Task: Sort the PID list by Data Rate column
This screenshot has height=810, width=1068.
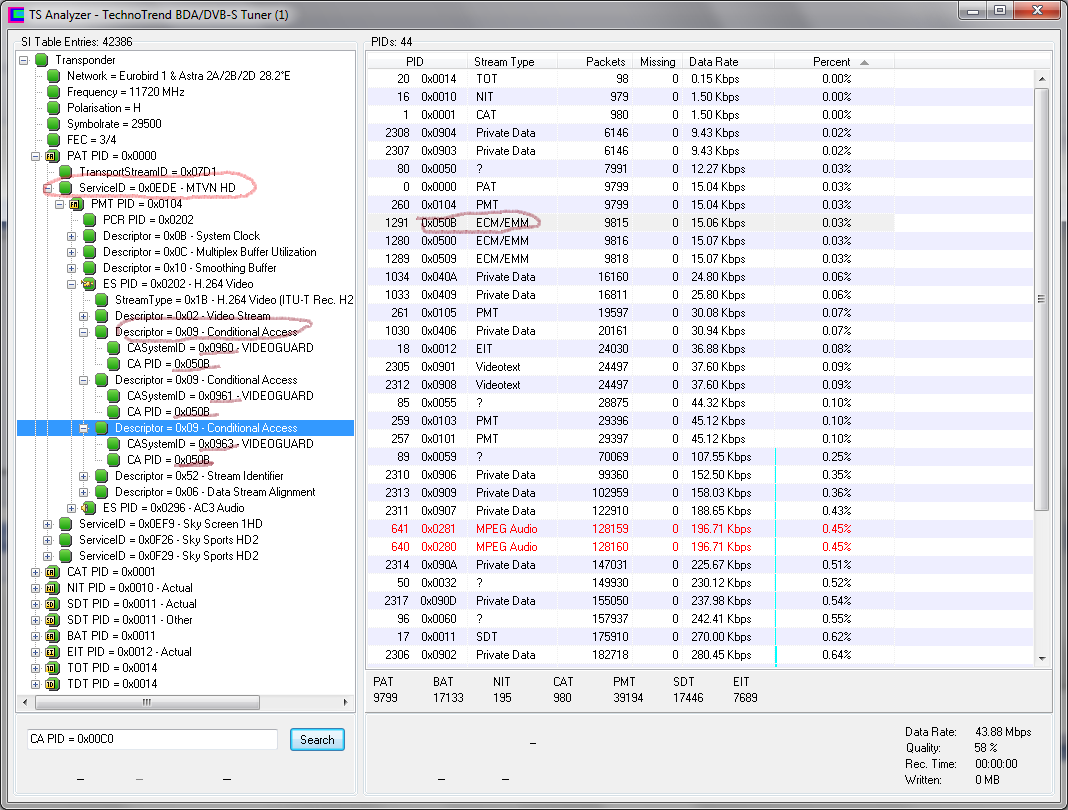Action: [714, 62]
